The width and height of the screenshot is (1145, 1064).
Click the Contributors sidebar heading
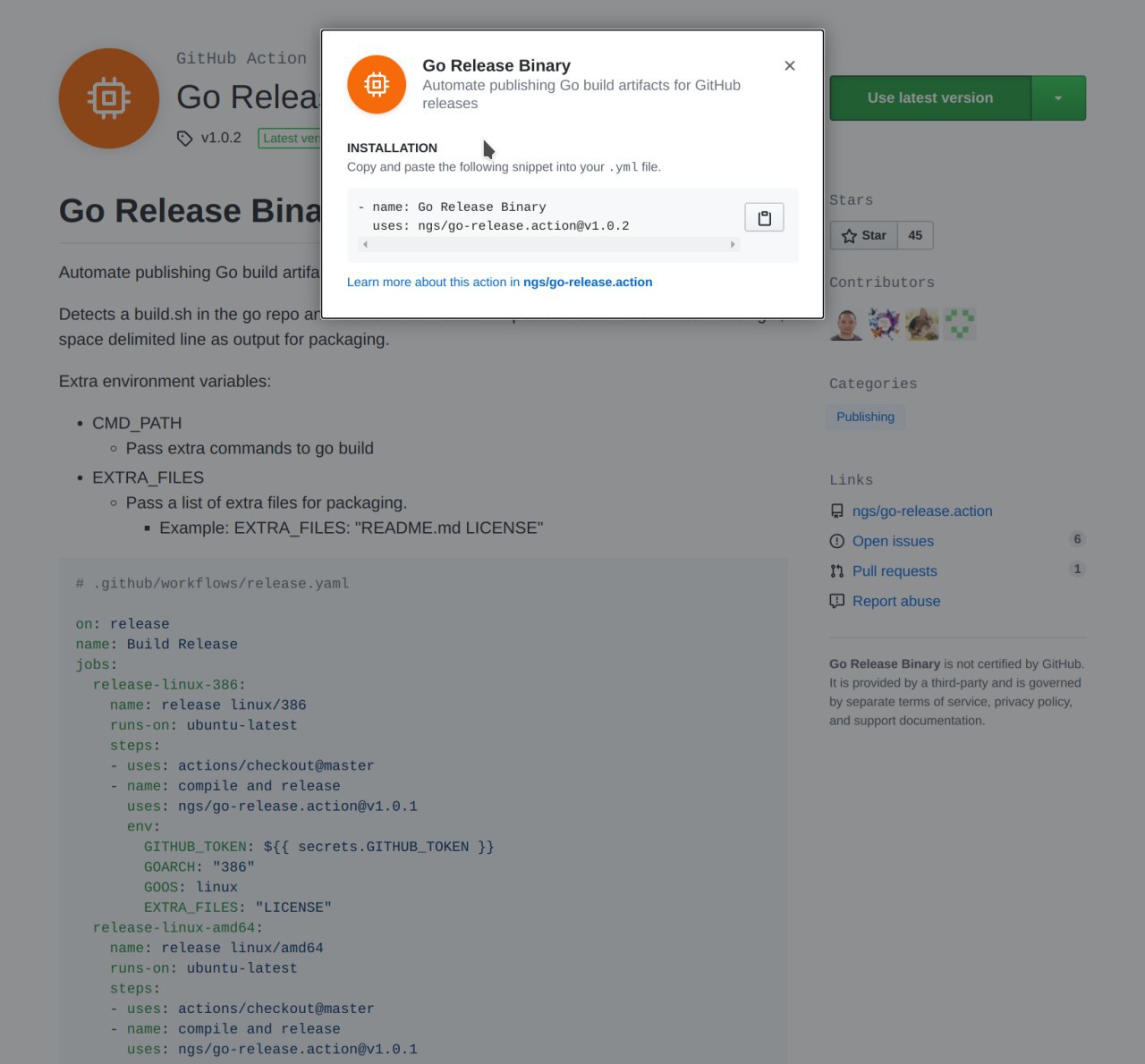(882, 283)
